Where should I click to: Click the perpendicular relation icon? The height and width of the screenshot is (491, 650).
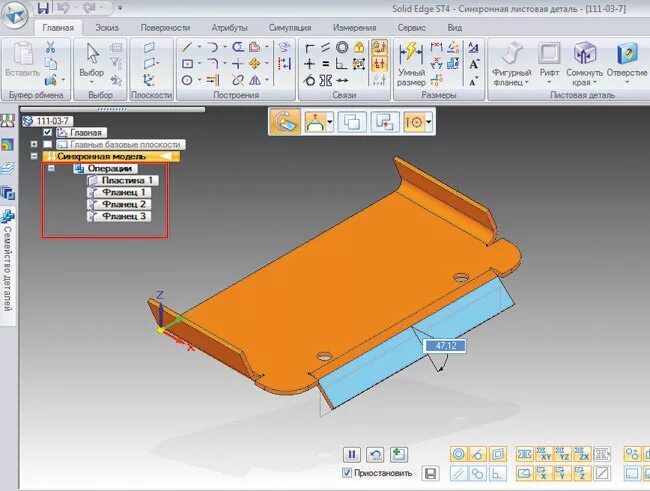341,64
